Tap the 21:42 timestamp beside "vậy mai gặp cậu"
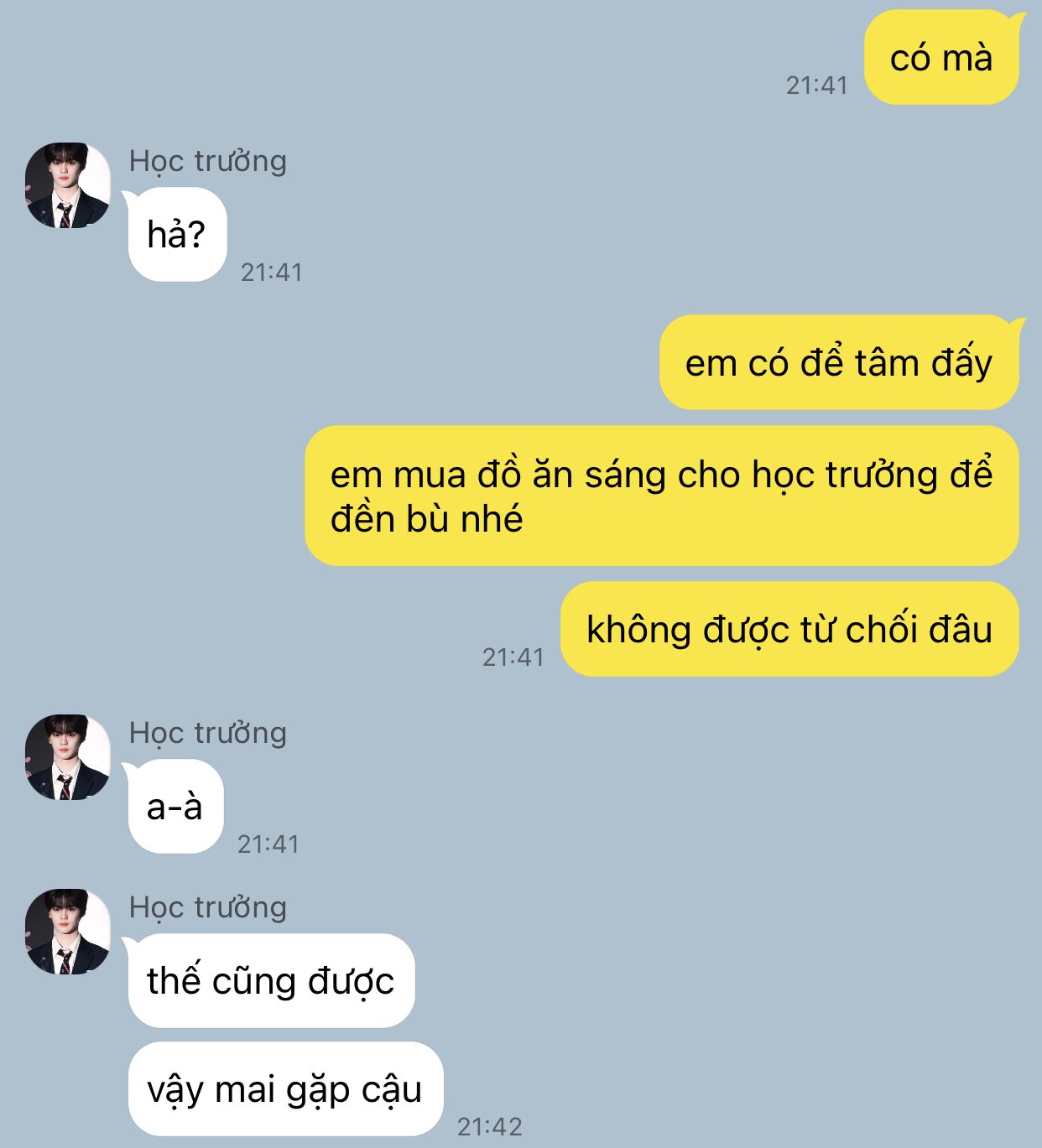 tap(490, 1126)
